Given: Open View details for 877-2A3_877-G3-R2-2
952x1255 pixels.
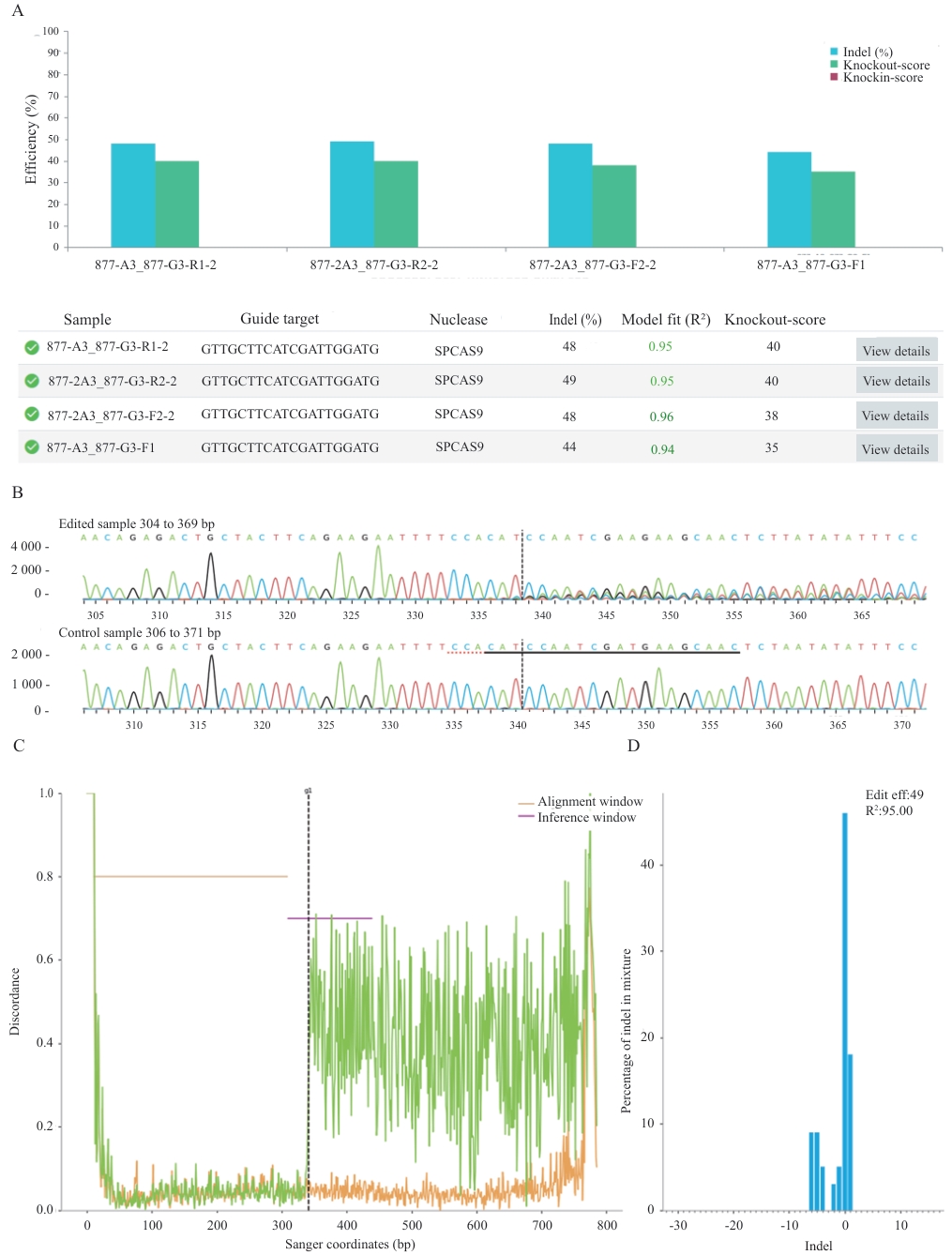Looking at the screenshot, I should pyautogui.click(x=896, y=381).
